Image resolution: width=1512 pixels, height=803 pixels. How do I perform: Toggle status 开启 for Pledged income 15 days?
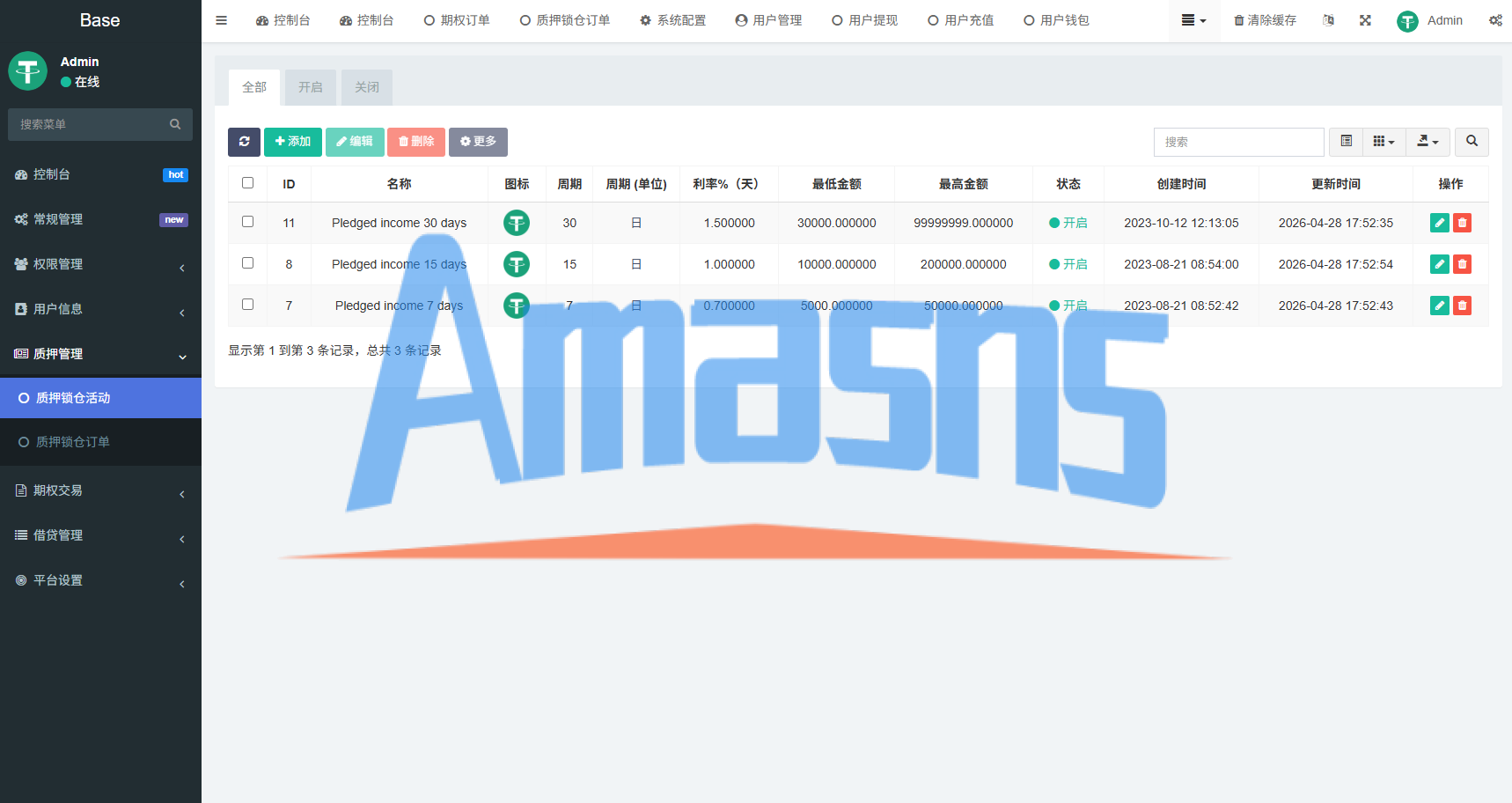(x=1068, y=264)
